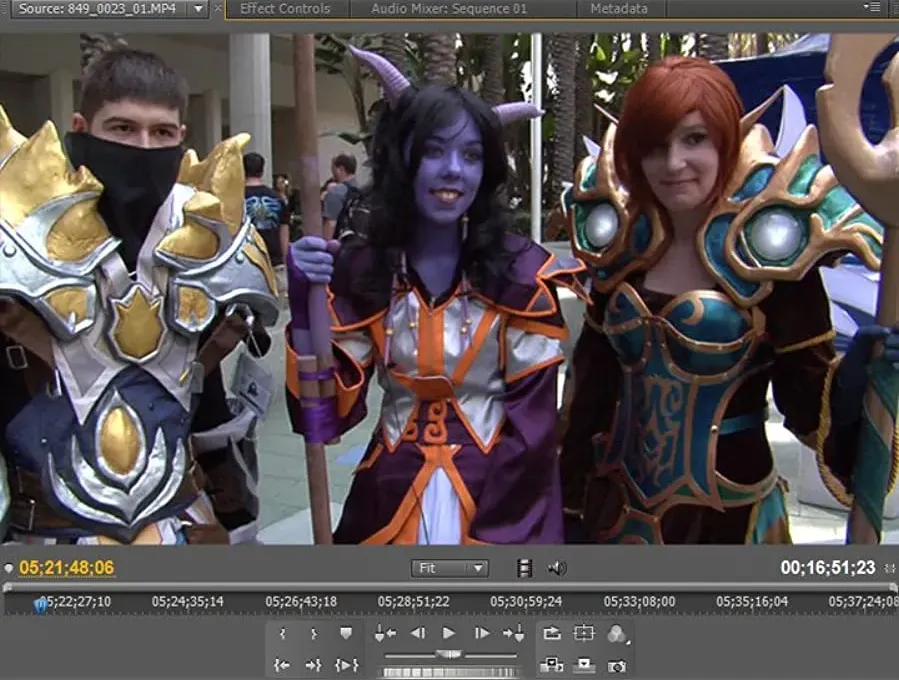Image resolution: width=899 pixels, height=680 pixels.
Task: Click the Set In Point button
Action: [x=282, y=634]
